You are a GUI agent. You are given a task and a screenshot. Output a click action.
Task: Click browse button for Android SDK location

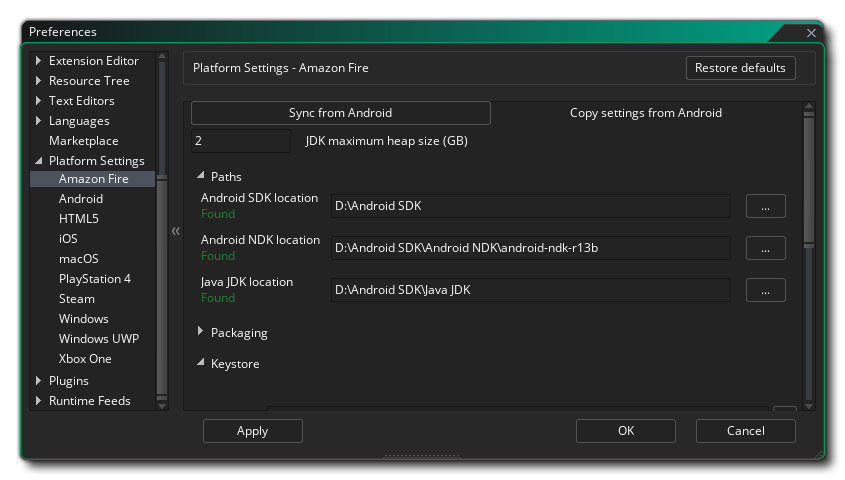765,206
